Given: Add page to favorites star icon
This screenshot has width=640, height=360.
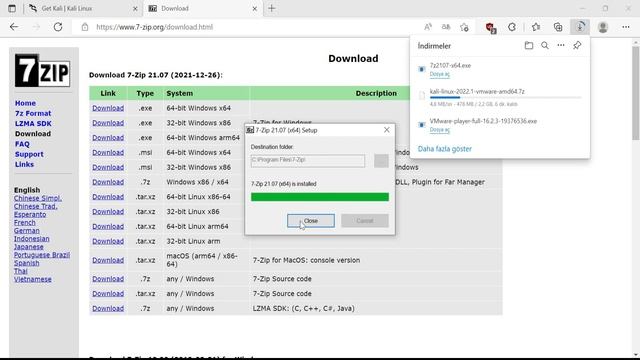Looking at the screenshot, I should pyautogui.click(x=464, y=27).
